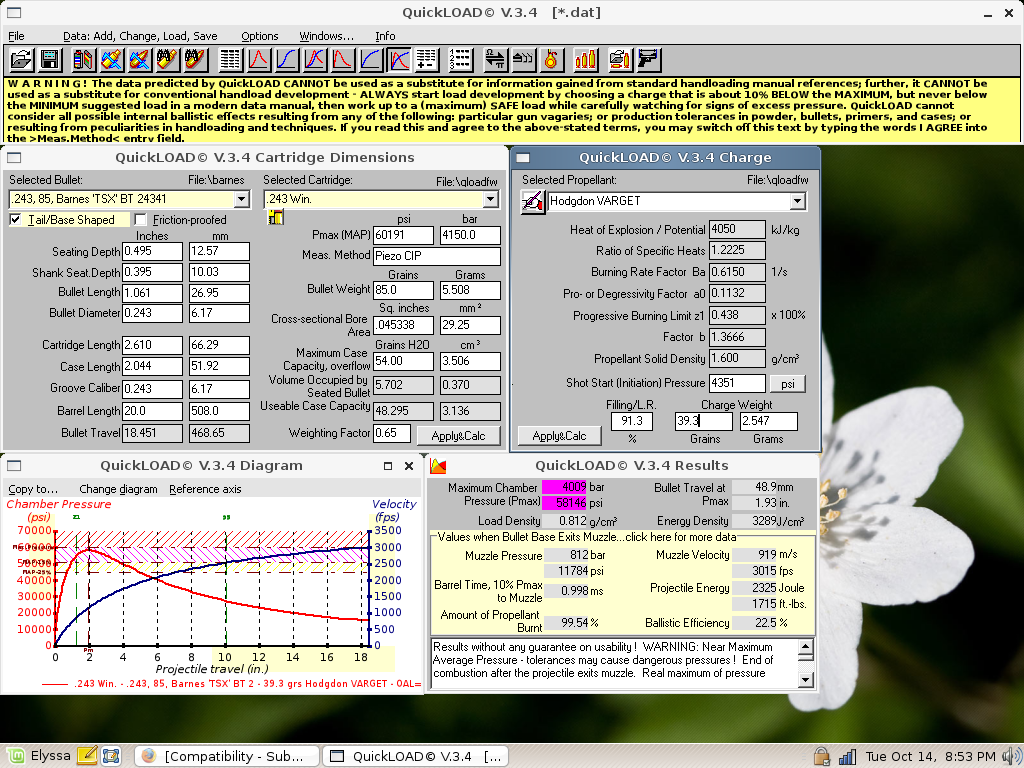Open the Windows... menu

click(326, 36)
